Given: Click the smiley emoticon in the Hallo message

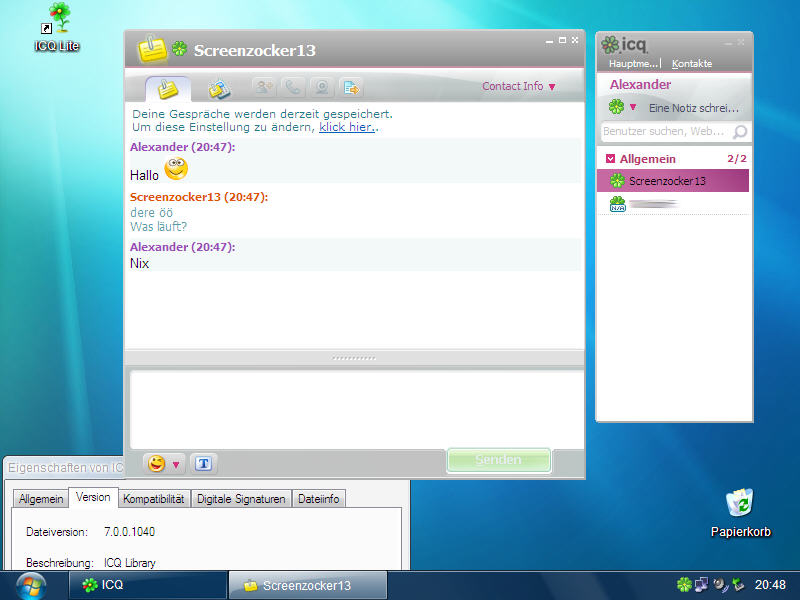Looking at the screenshot, I should tap(176, 169).
